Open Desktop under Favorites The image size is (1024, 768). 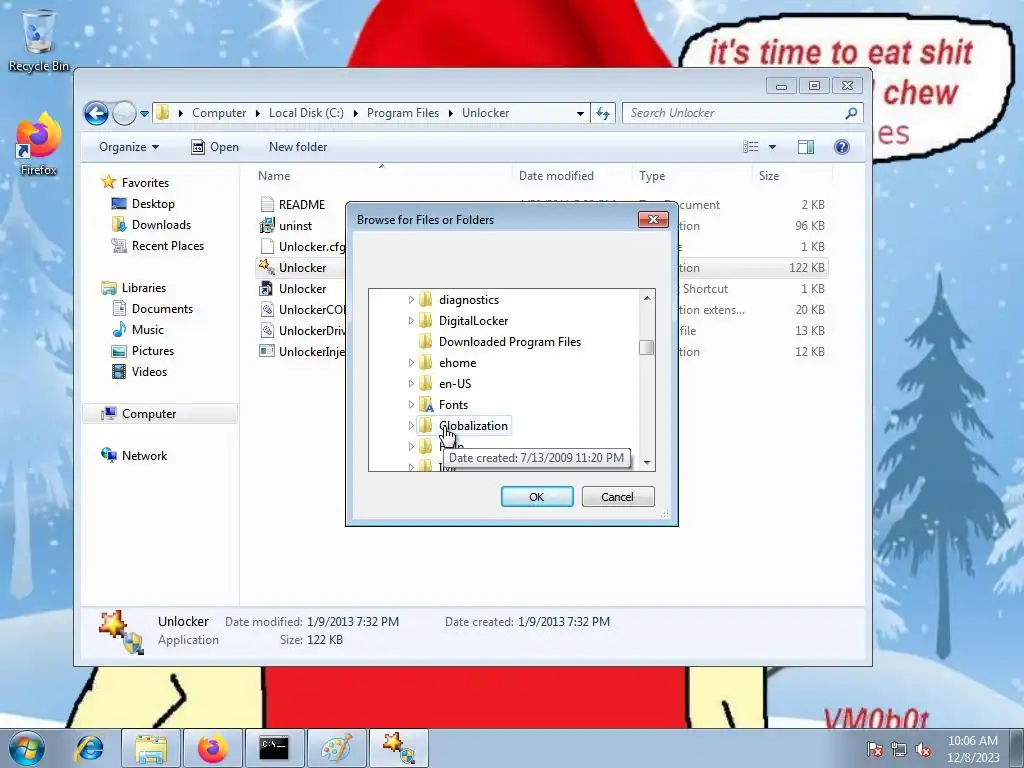143,204
